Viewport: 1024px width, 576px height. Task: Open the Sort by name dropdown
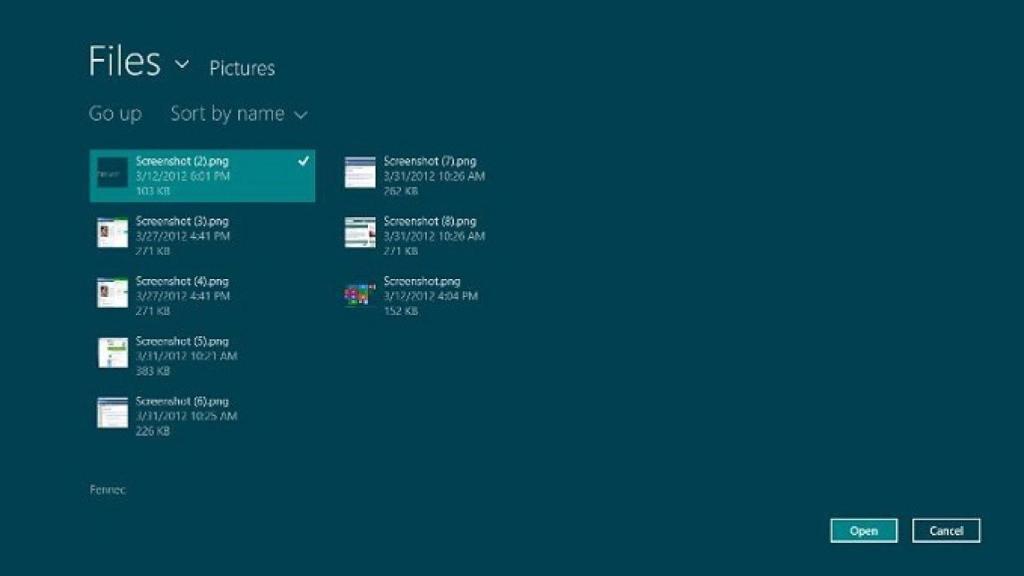click(239, 114)
